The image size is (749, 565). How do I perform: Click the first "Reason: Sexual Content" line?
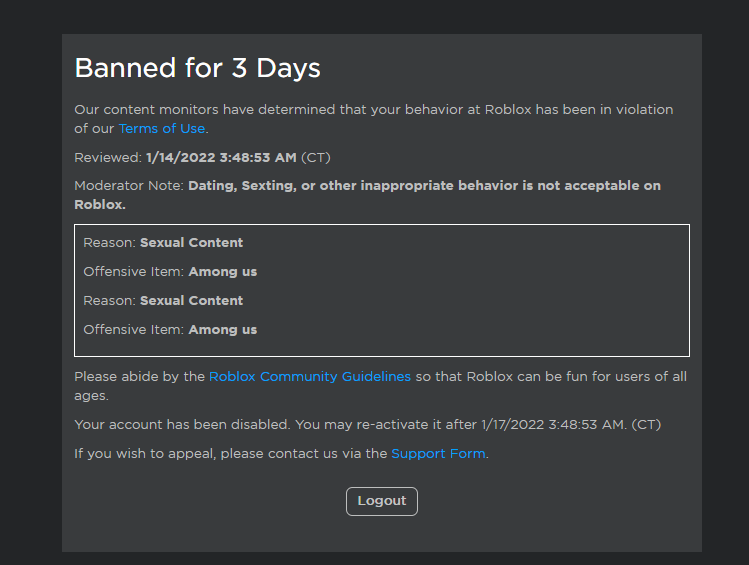pyautogui.click(x=163, y=243)
